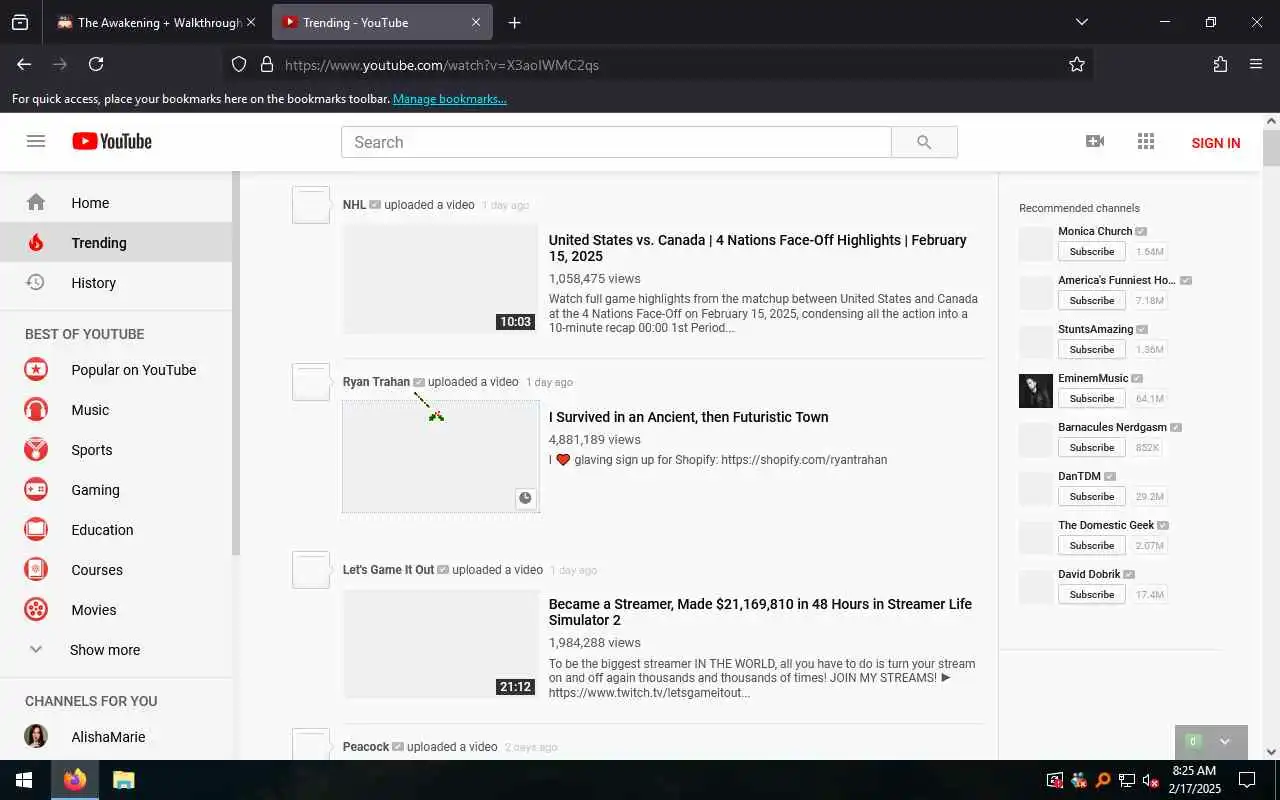Open the create video camera icon
Screen dimensions: 1280x800
(x=1095, y=141)
